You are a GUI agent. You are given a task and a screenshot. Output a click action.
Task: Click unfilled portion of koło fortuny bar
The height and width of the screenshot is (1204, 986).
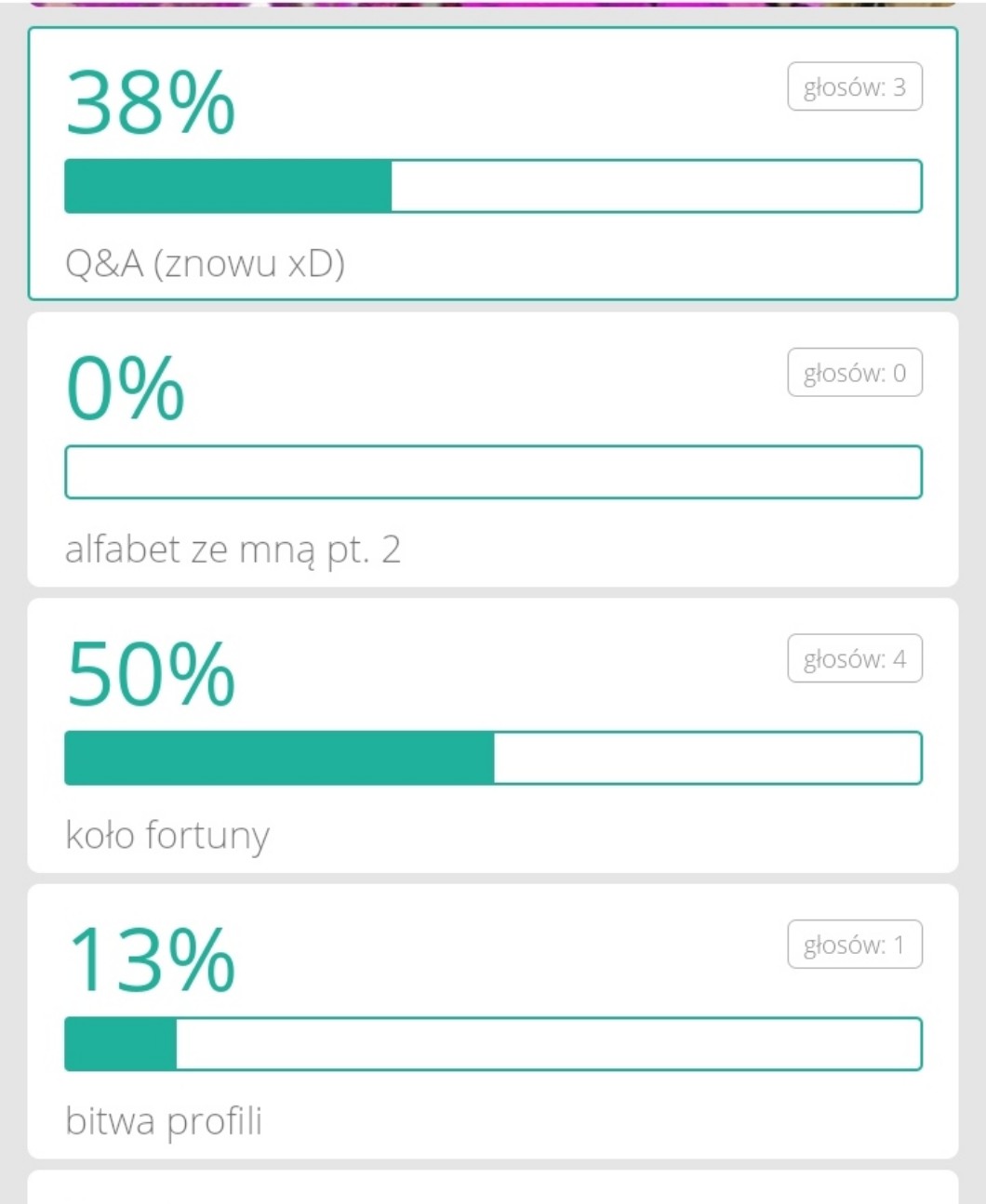tap(707, 758)
